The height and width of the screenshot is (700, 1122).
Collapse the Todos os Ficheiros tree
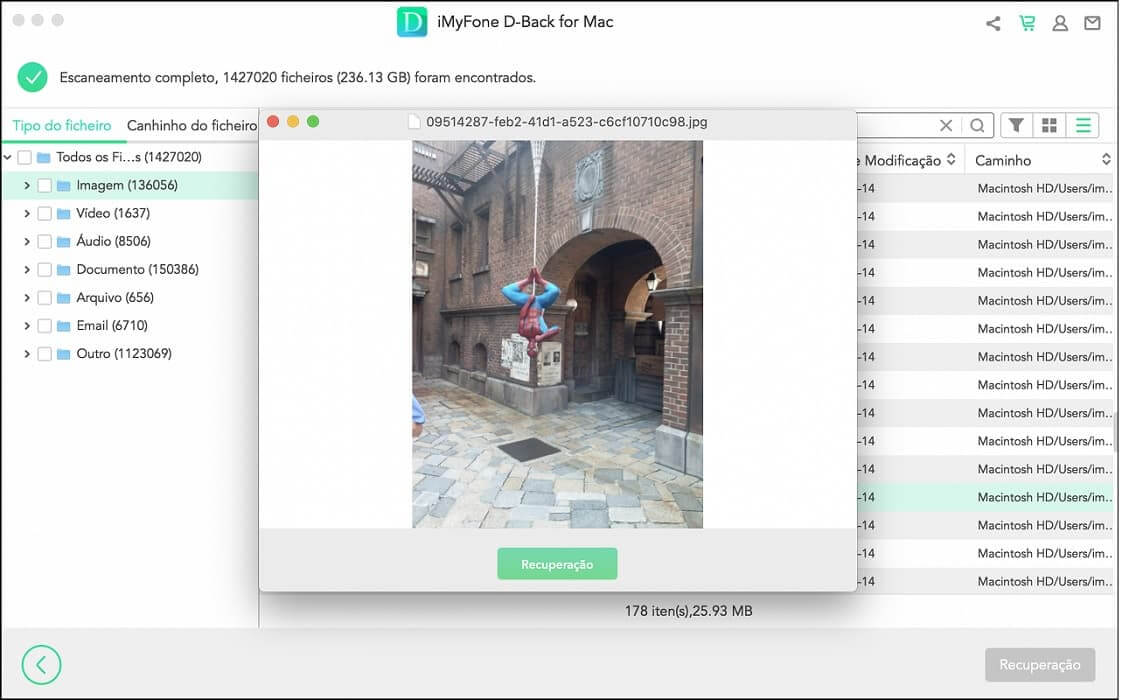[7, 157]
